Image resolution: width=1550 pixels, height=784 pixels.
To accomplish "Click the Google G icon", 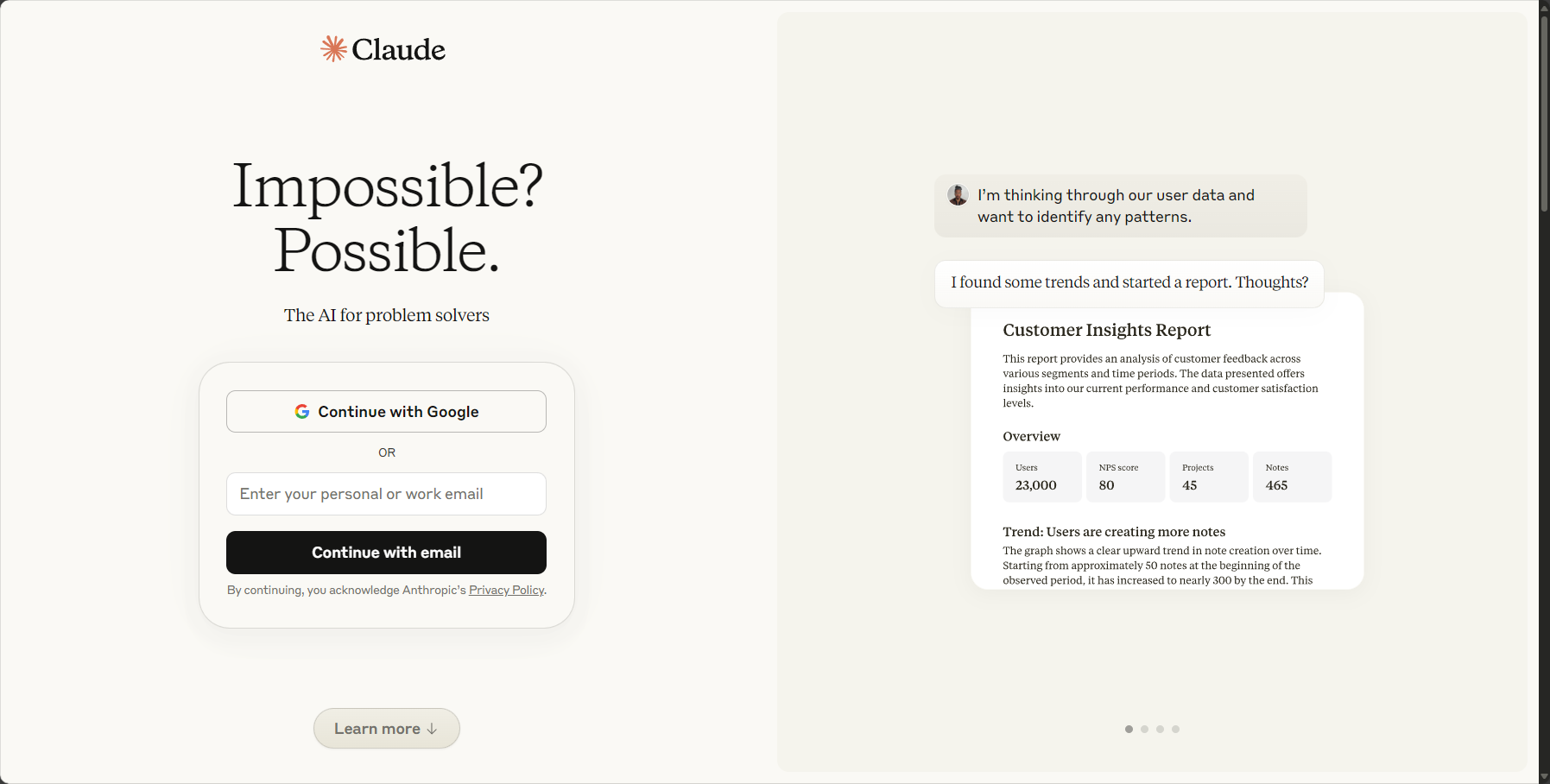I will (302, 412).
